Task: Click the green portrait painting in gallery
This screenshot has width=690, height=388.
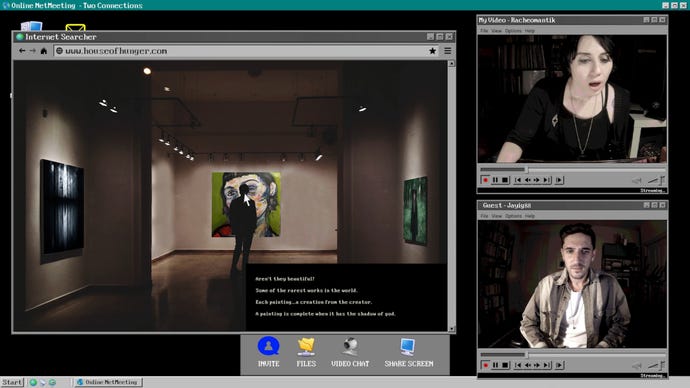Action: [x=246, y=204]
